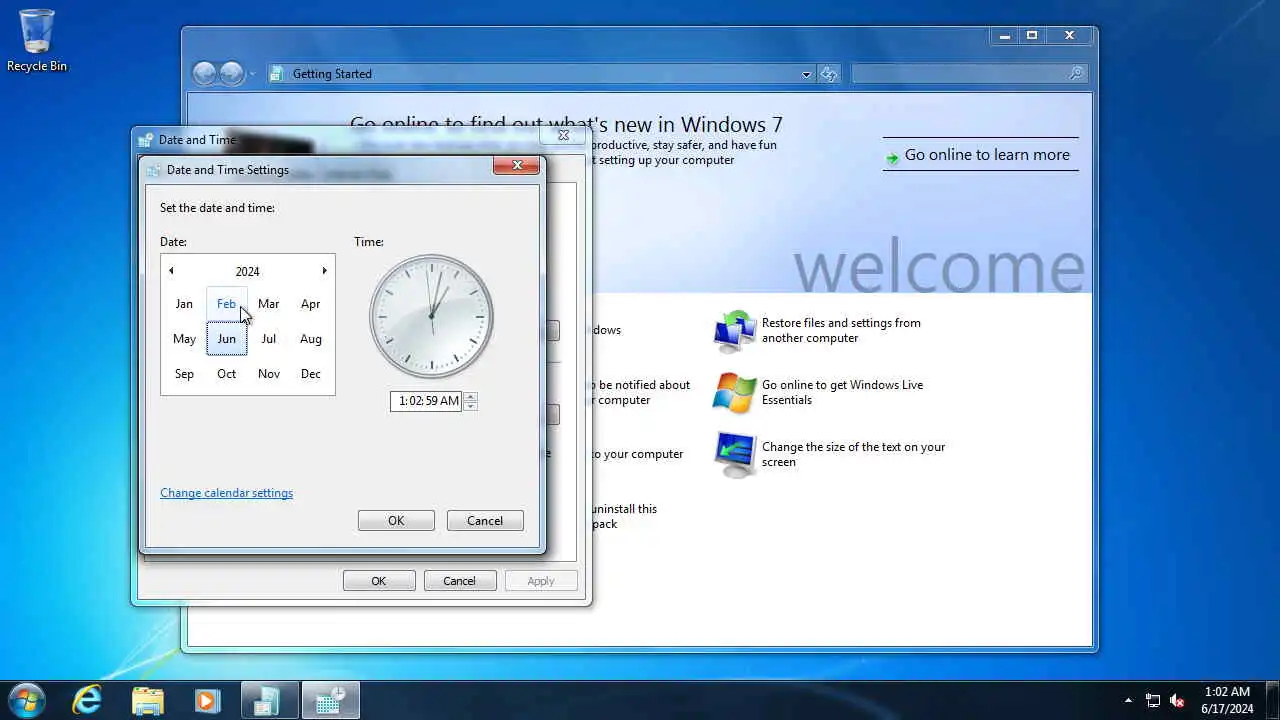
Task: Select Aug in the calendar
Action: click(311, 339)
